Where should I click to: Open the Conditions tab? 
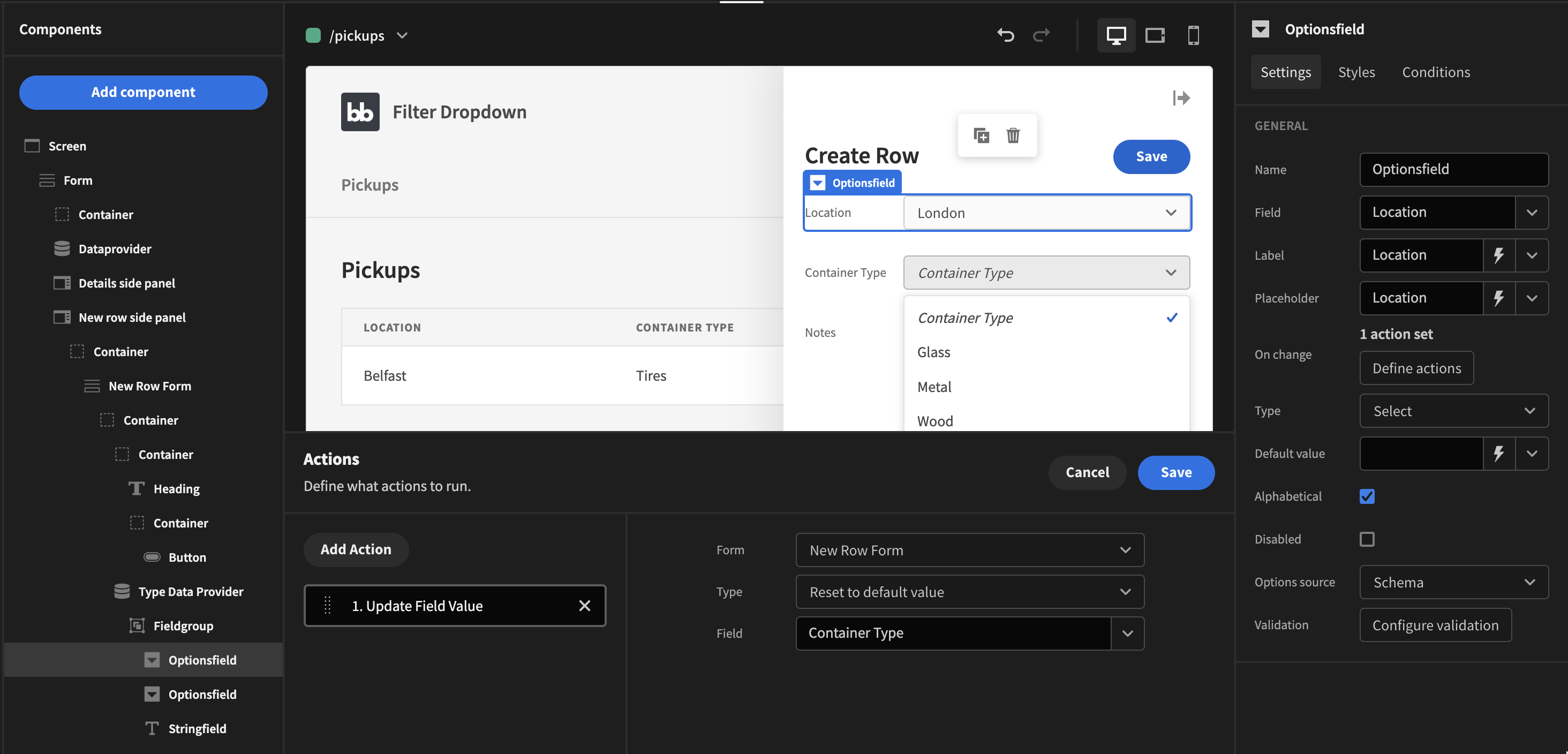tap(1435, 72)
